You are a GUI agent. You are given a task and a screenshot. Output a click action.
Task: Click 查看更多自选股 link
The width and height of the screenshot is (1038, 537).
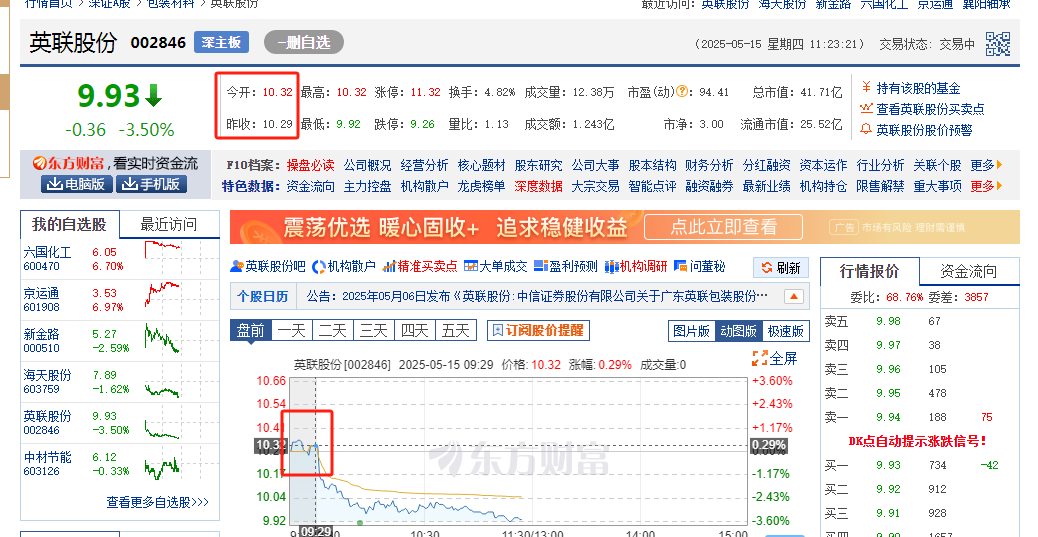coord(158,503)
